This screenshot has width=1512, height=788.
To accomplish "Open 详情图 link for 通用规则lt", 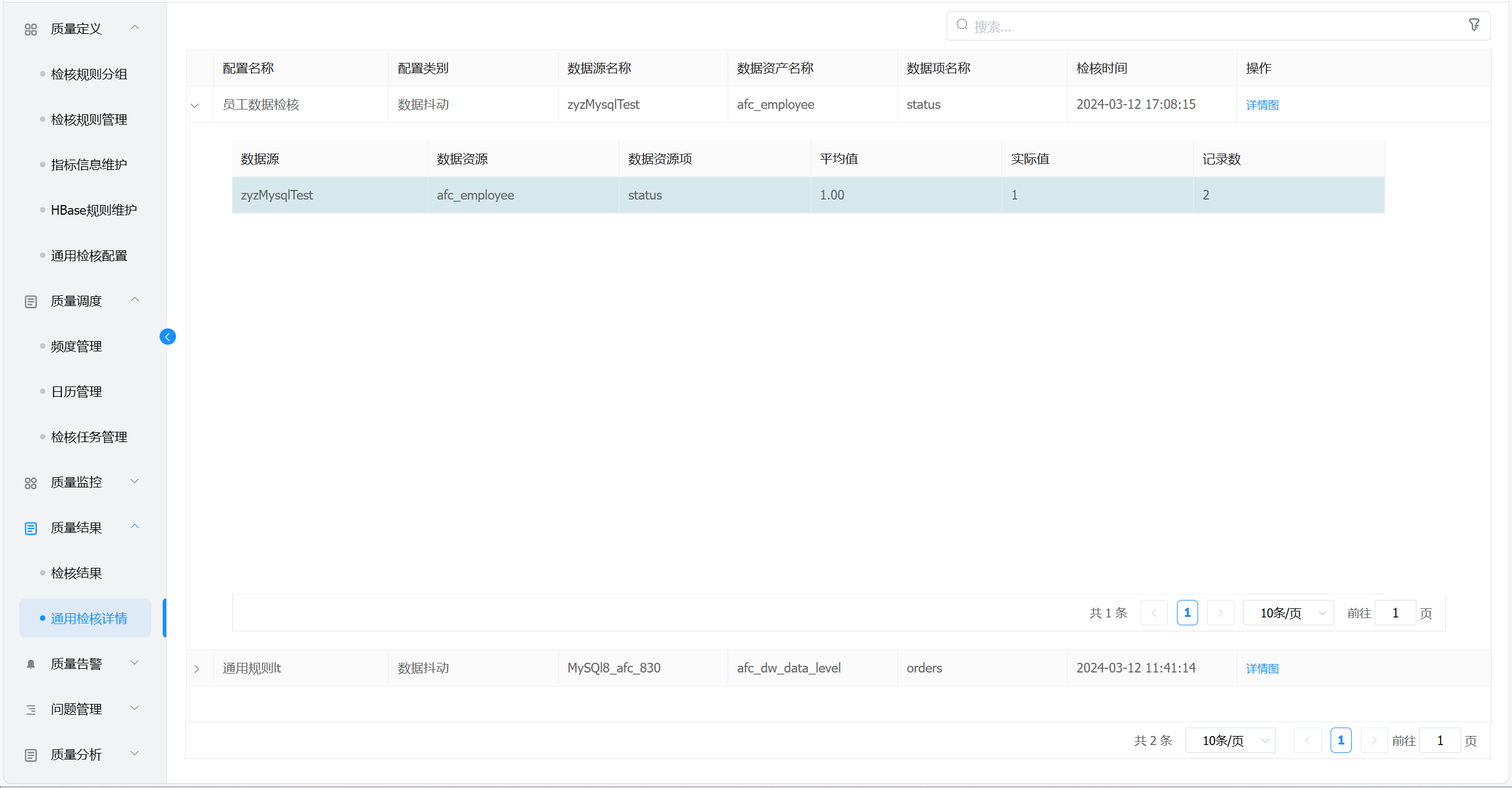I will pos(1262,669).
